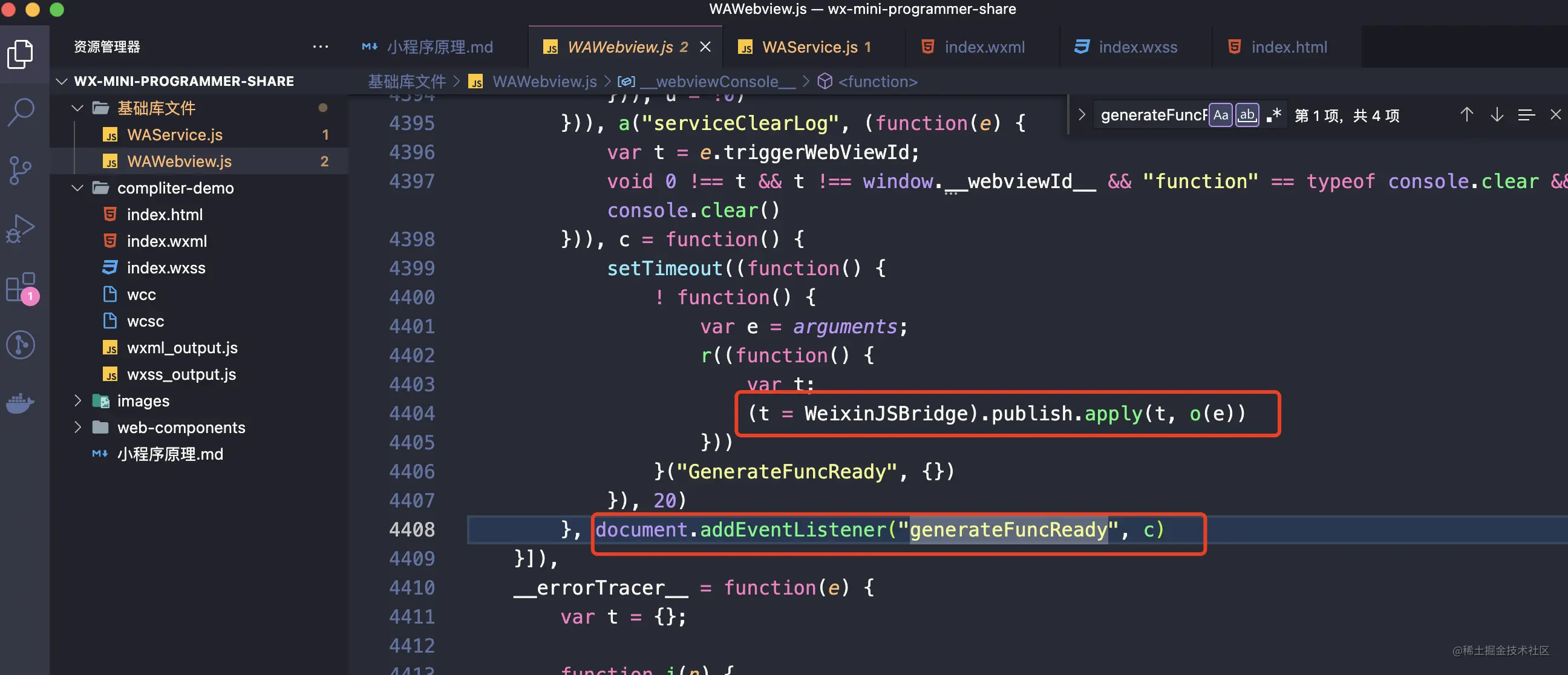Switch to the WAService.js tab

[x=809, y=47]
